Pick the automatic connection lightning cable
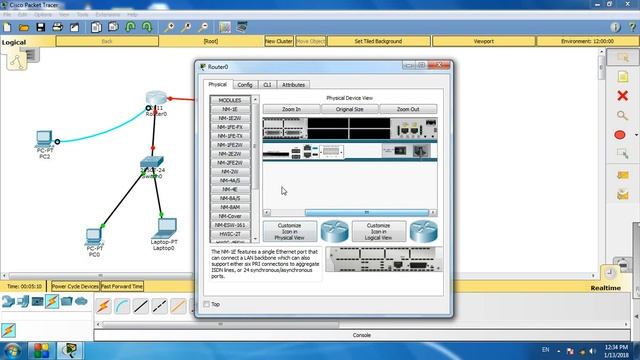The image size is (640, 360). coord(104,306)
